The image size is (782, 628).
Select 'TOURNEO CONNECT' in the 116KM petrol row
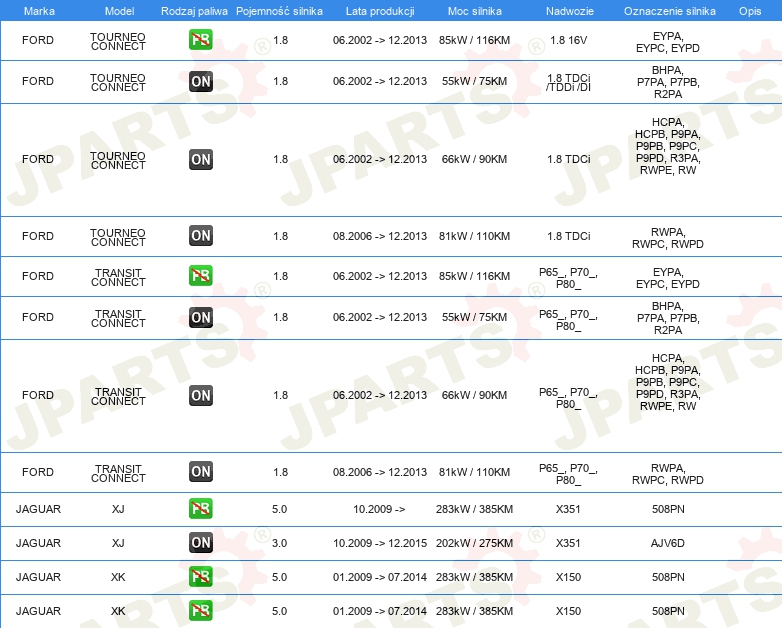(x=118, y=41)
